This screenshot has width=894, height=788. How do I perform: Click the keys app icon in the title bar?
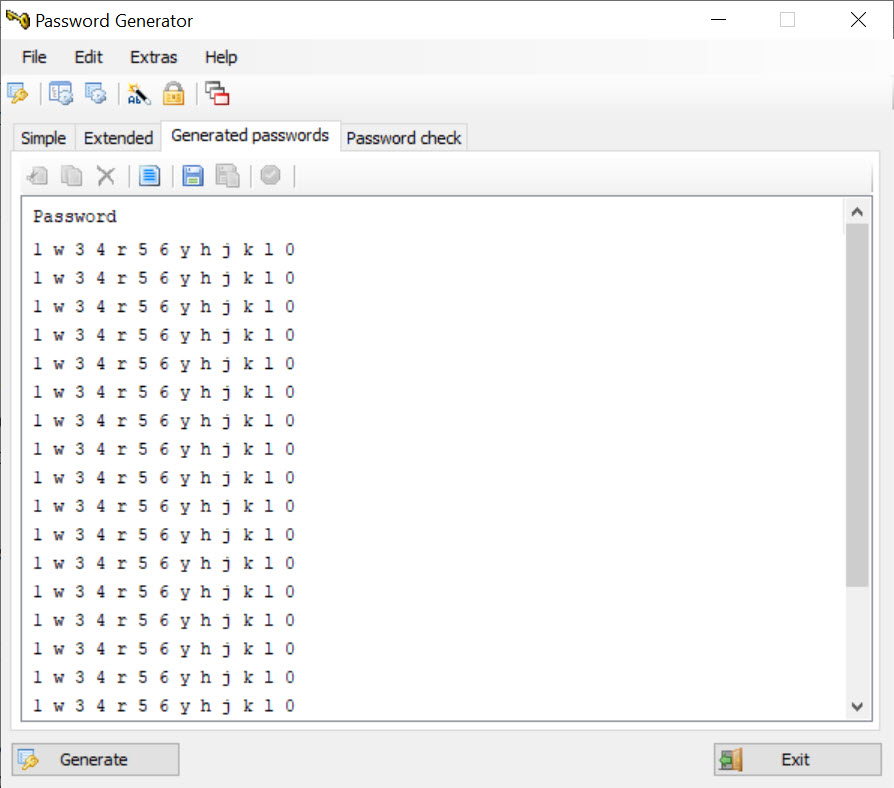click(18, 19)
